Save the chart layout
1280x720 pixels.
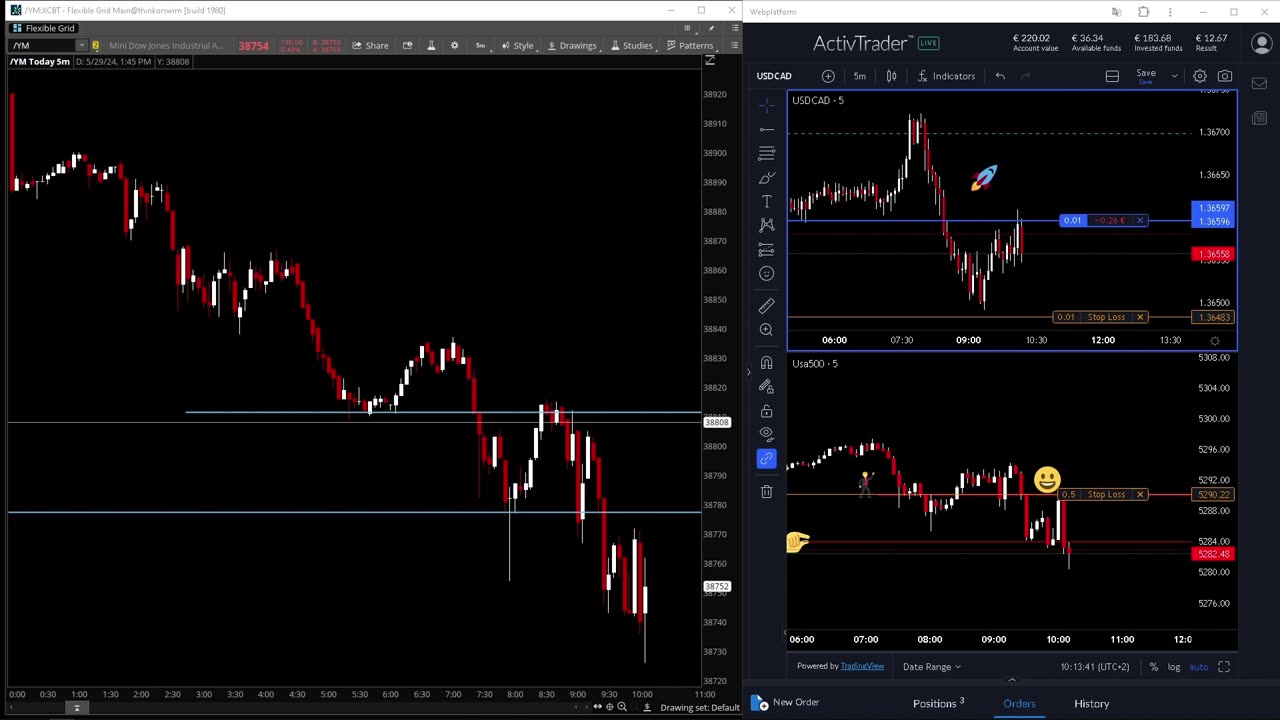(x=1146, y=75)
